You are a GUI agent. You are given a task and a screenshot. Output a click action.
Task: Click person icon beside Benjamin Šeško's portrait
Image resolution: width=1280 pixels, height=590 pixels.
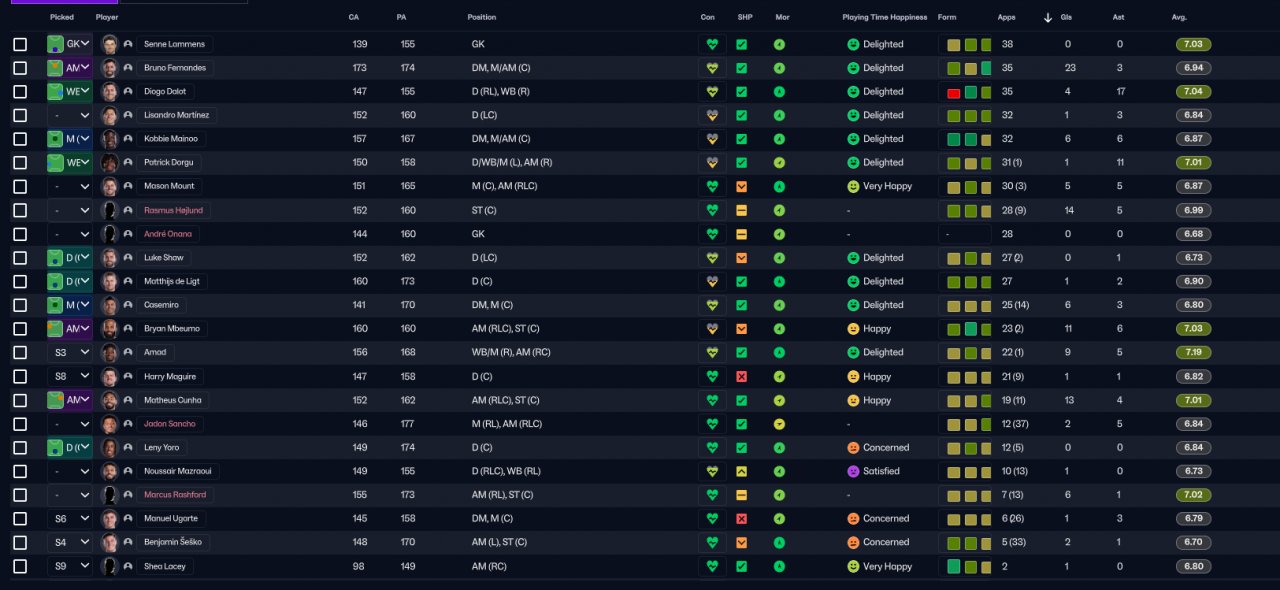(128, 542)
